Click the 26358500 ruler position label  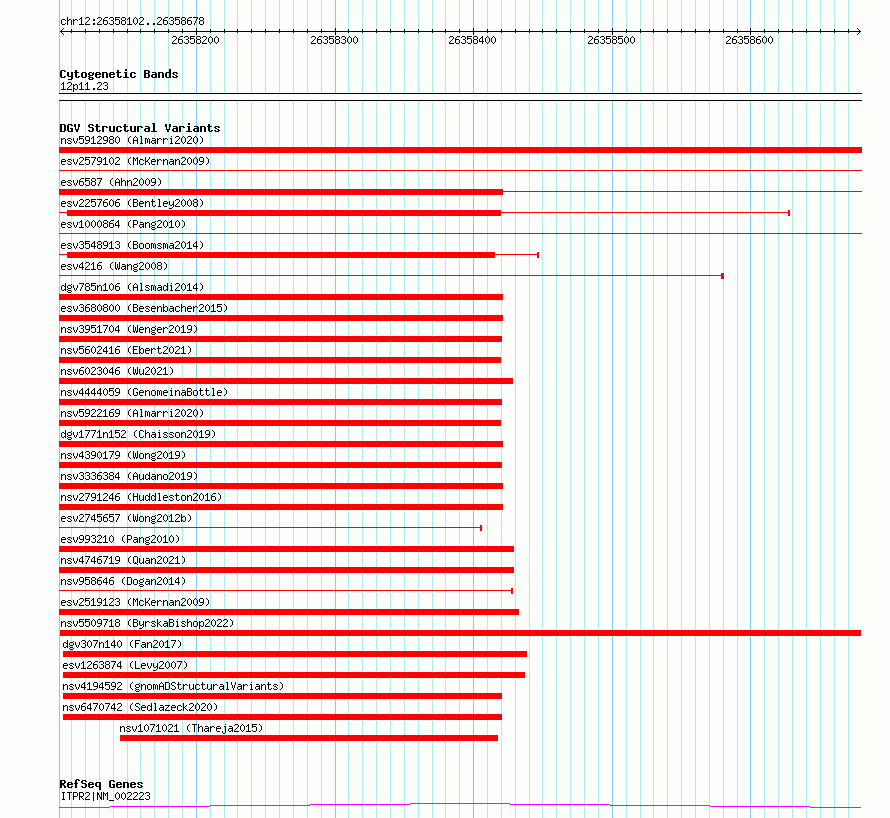[x=611, y=40]
